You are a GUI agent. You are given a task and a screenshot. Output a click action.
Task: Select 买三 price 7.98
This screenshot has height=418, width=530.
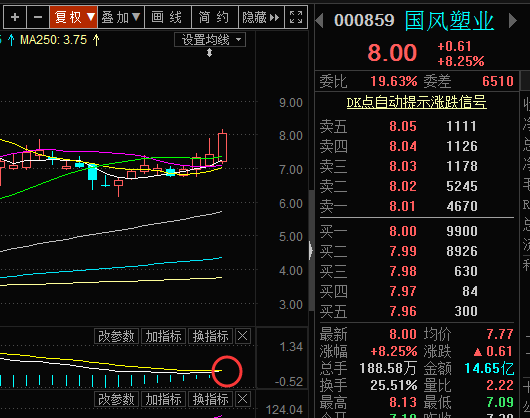tap(403, 271)
